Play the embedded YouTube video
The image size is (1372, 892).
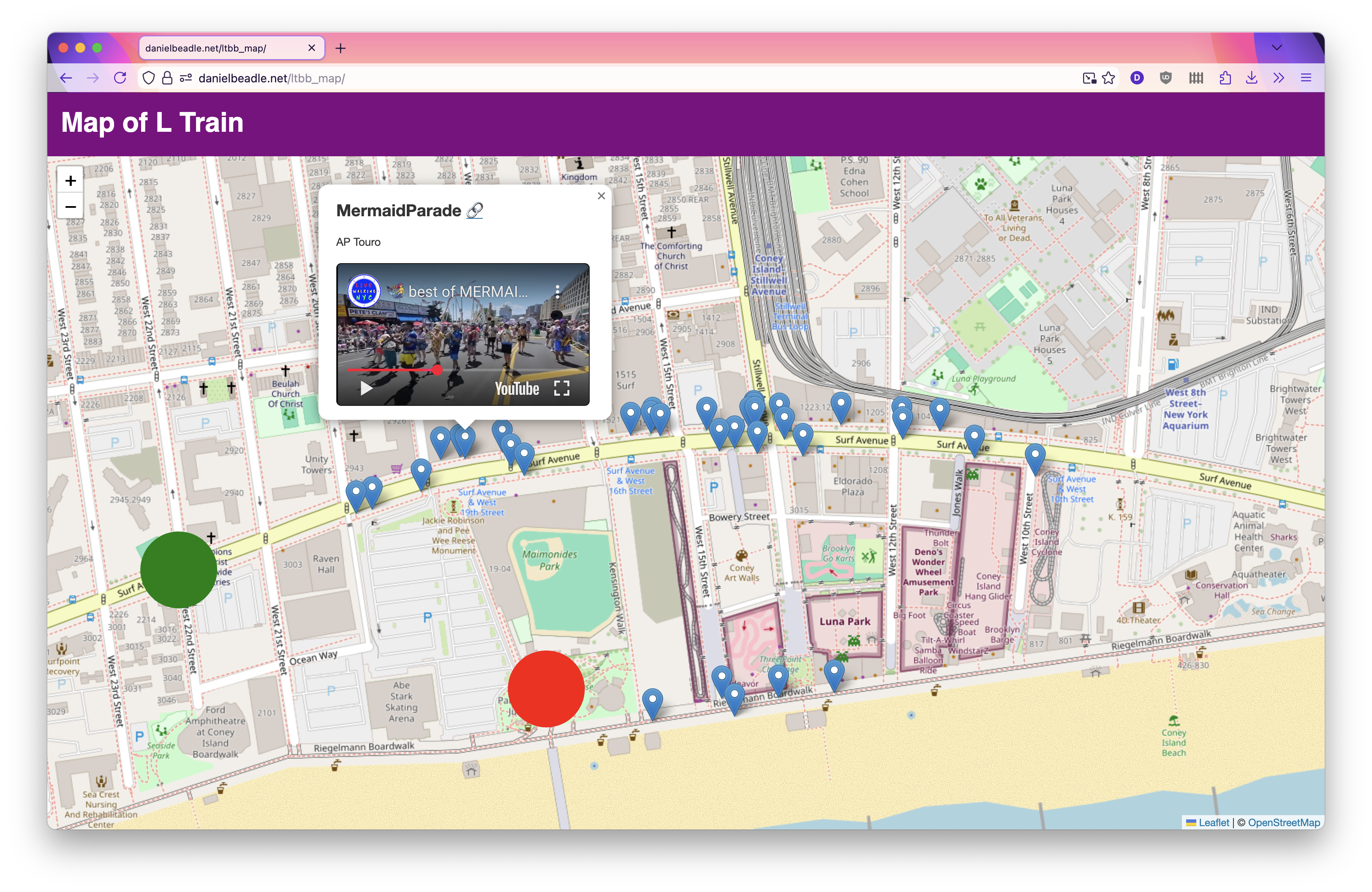click(366, 389)
